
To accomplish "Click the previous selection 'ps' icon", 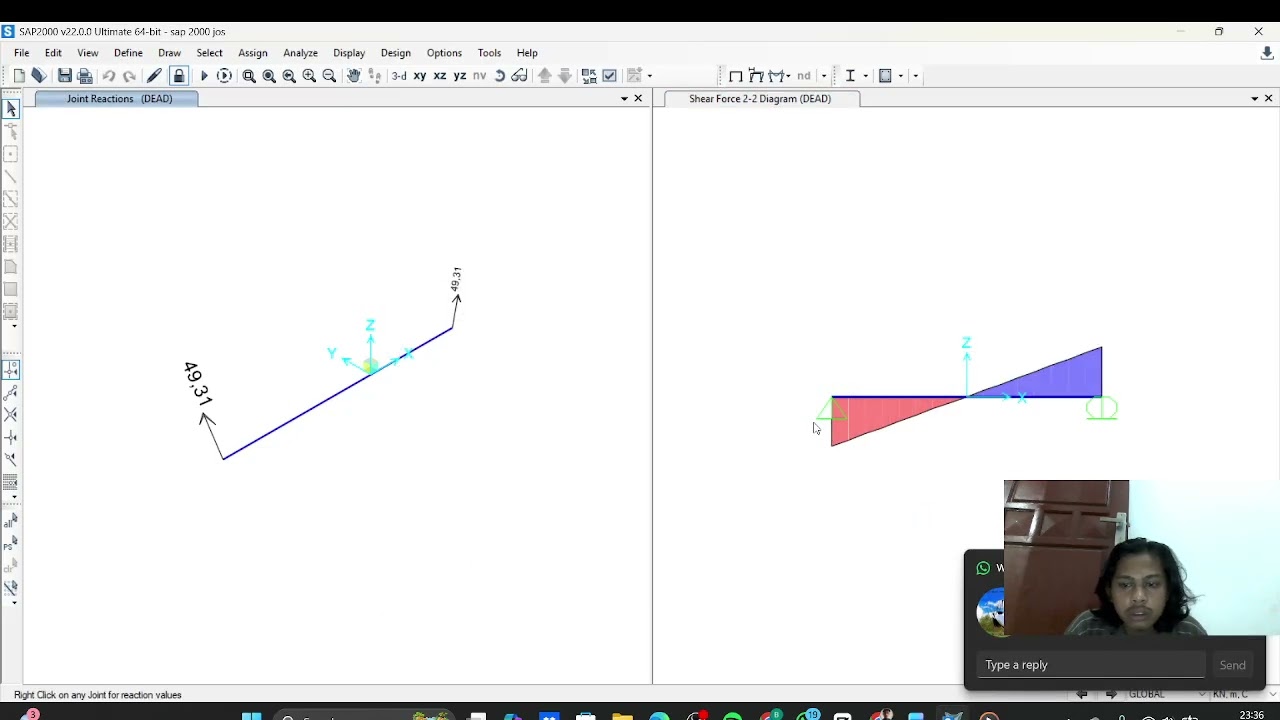I will 11,544.
